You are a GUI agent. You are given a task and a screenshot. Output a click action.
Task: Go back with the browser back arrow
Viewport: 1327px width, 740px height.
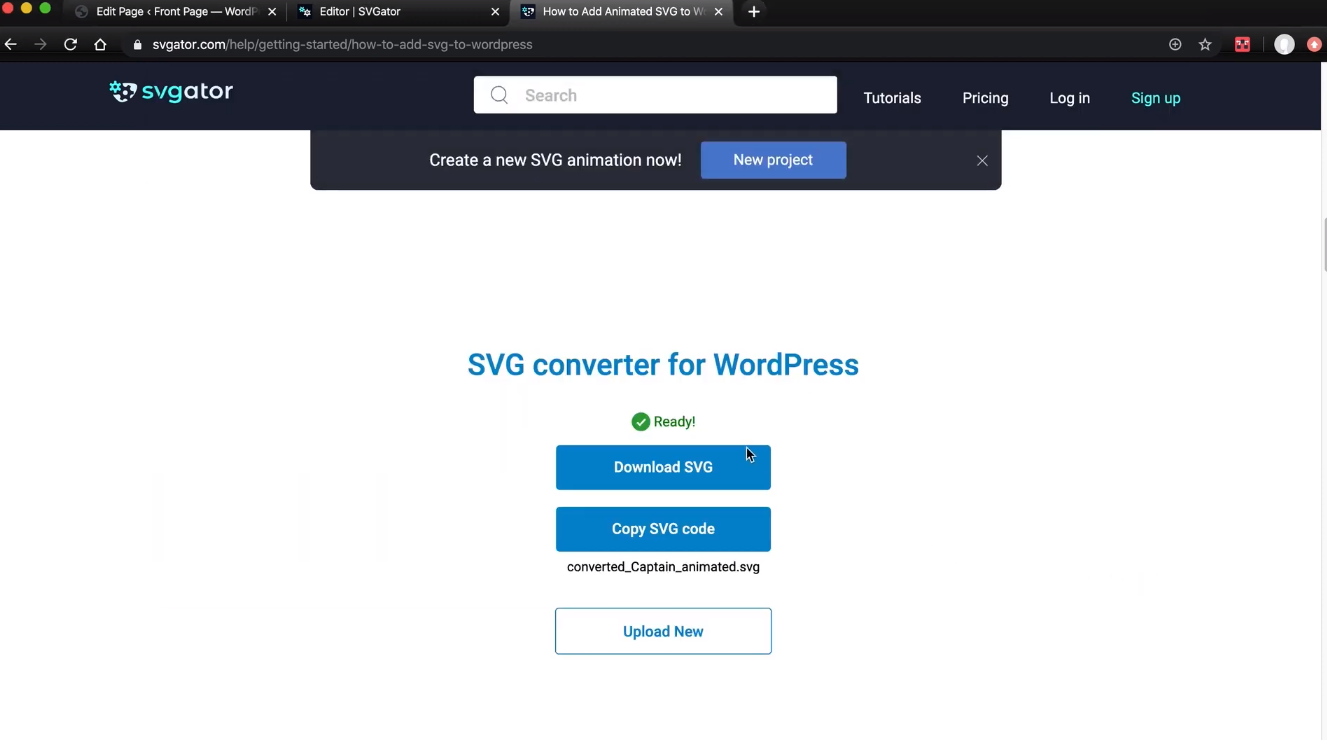pyautogui.click(x=11, y=44)
